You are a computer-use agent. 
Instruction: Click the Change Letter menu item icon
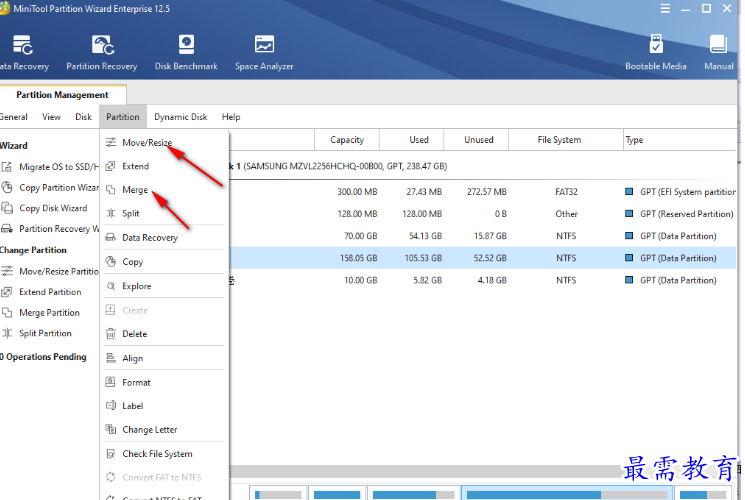tap(111, 429)
